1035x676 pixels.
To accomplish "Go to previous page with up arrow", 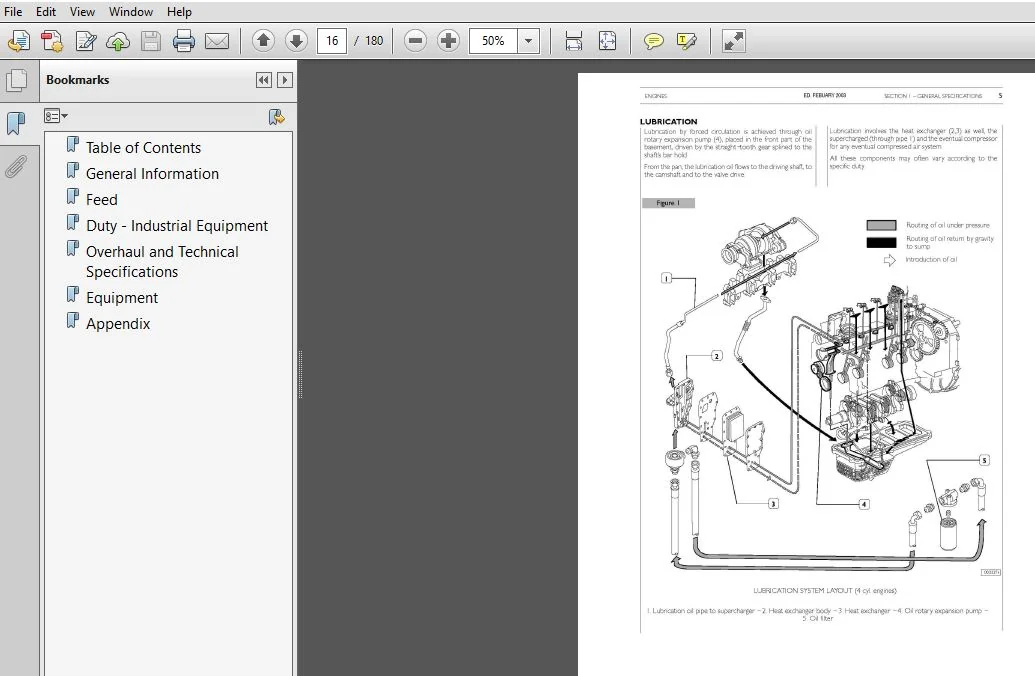I will pos(263,41).
